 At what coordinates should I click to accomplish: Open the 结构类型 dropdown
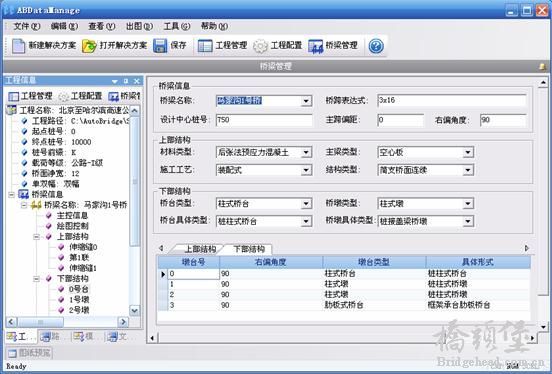(x=468, y=170)
